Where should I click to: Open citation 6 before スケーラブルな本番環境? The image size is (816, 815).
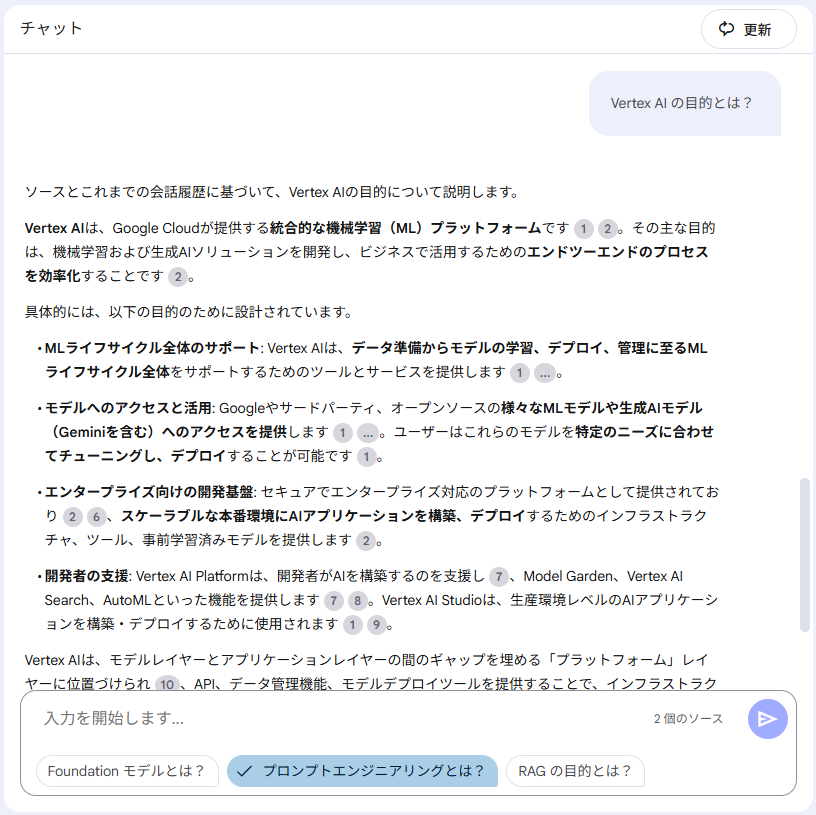point(96,517)
